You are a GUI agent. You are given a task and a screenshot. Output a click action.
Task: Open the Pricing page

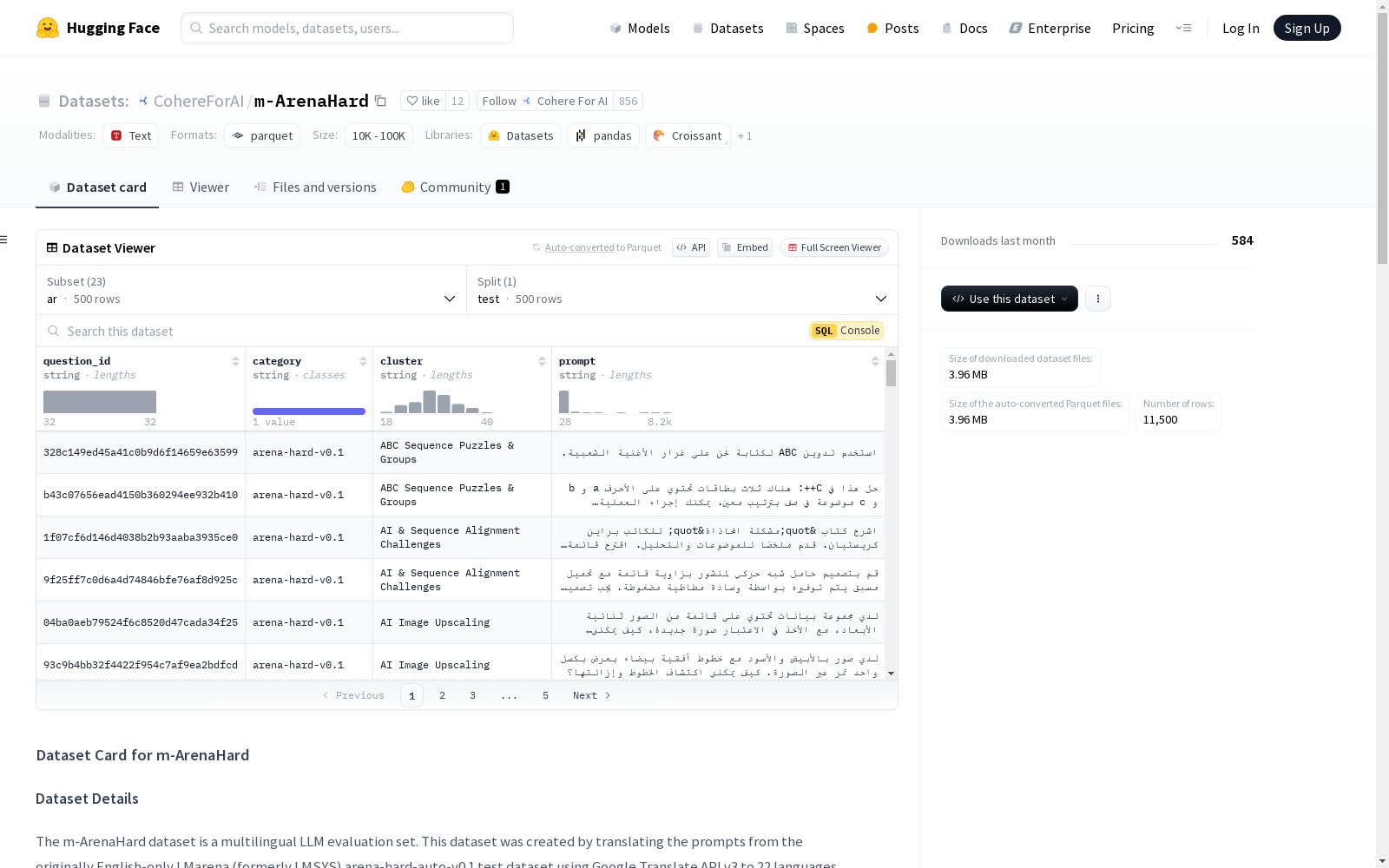click(1133, 28)
